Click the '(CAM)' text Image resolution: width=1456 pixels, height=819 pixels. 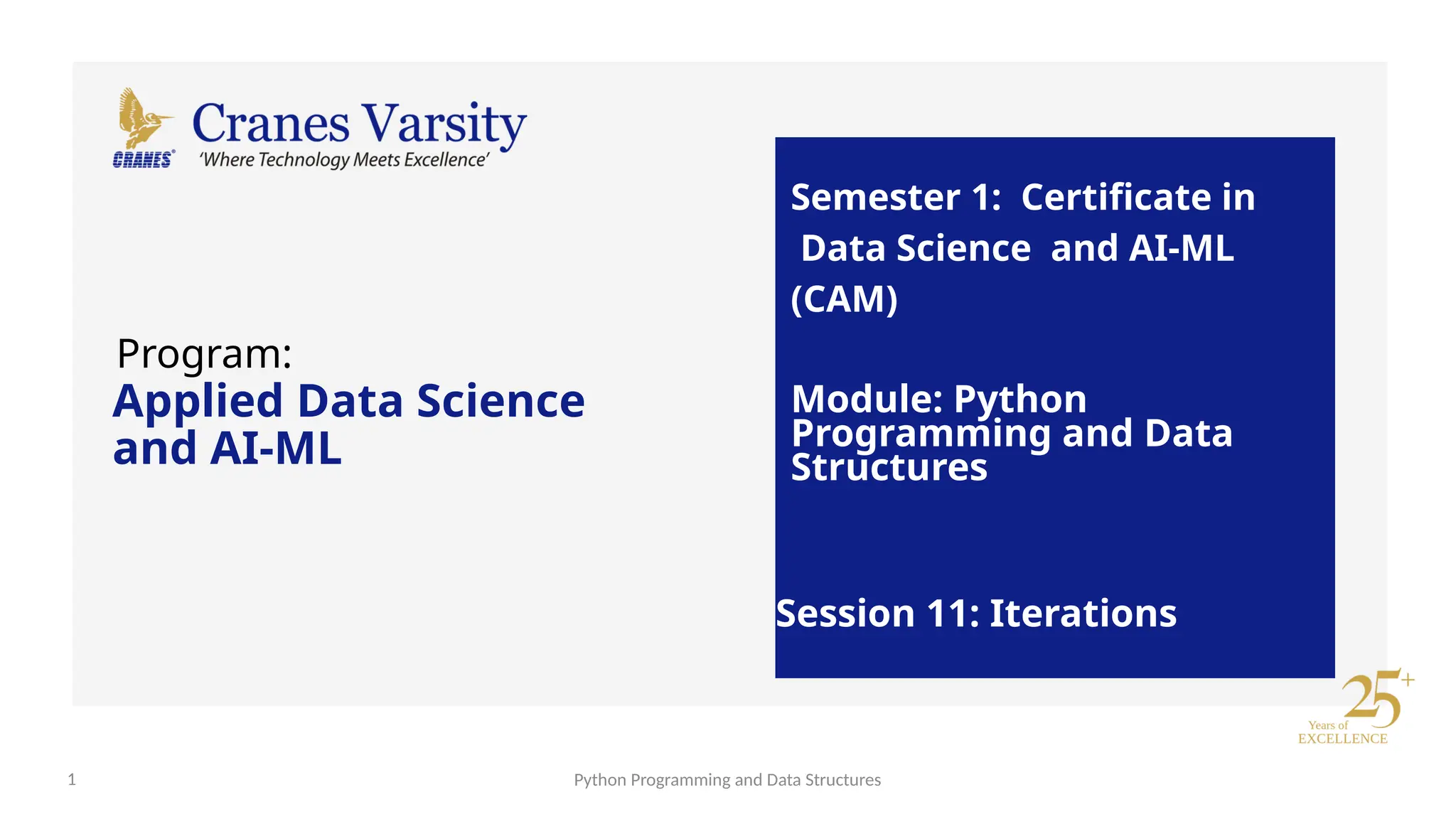point(844,299)
